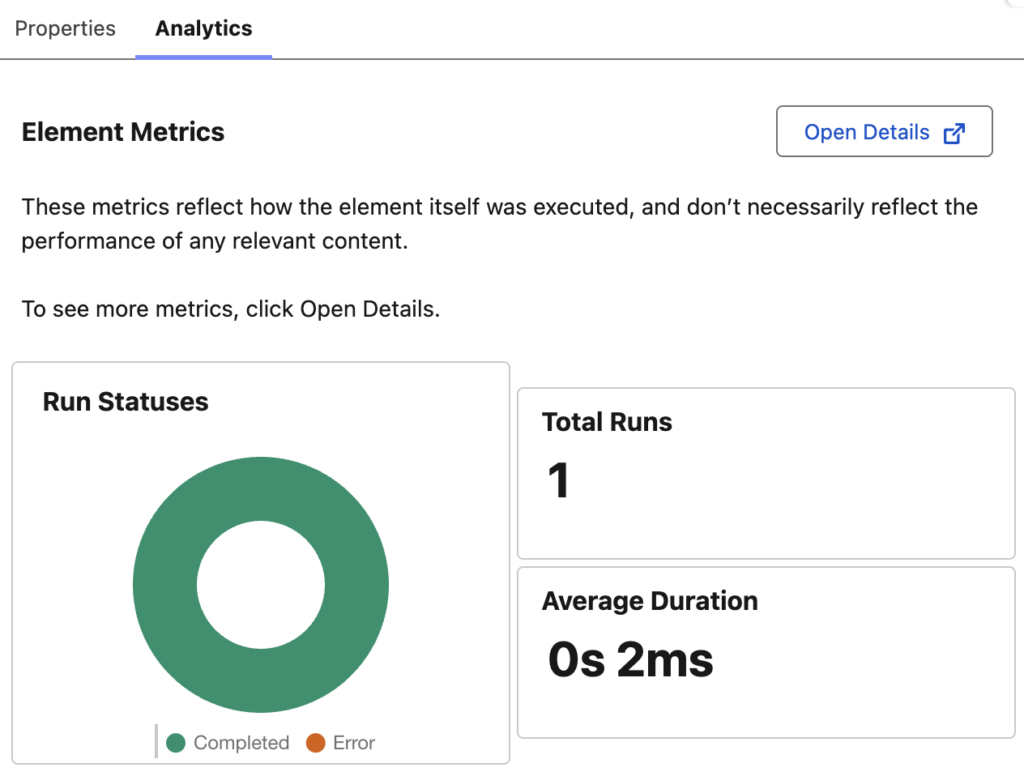Click the 'To see more metrics' hint text
This screenshot has height=776, width=1024.
(230, 309)
